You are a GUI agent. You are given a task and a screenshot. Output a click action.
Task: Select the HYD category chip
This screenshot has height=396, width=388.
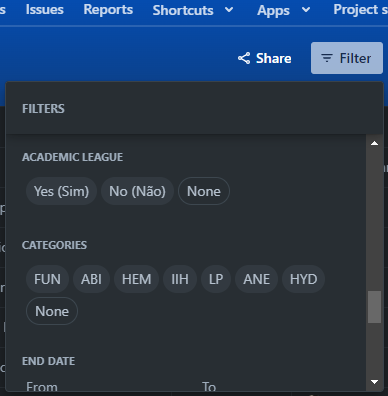[303, 279]
